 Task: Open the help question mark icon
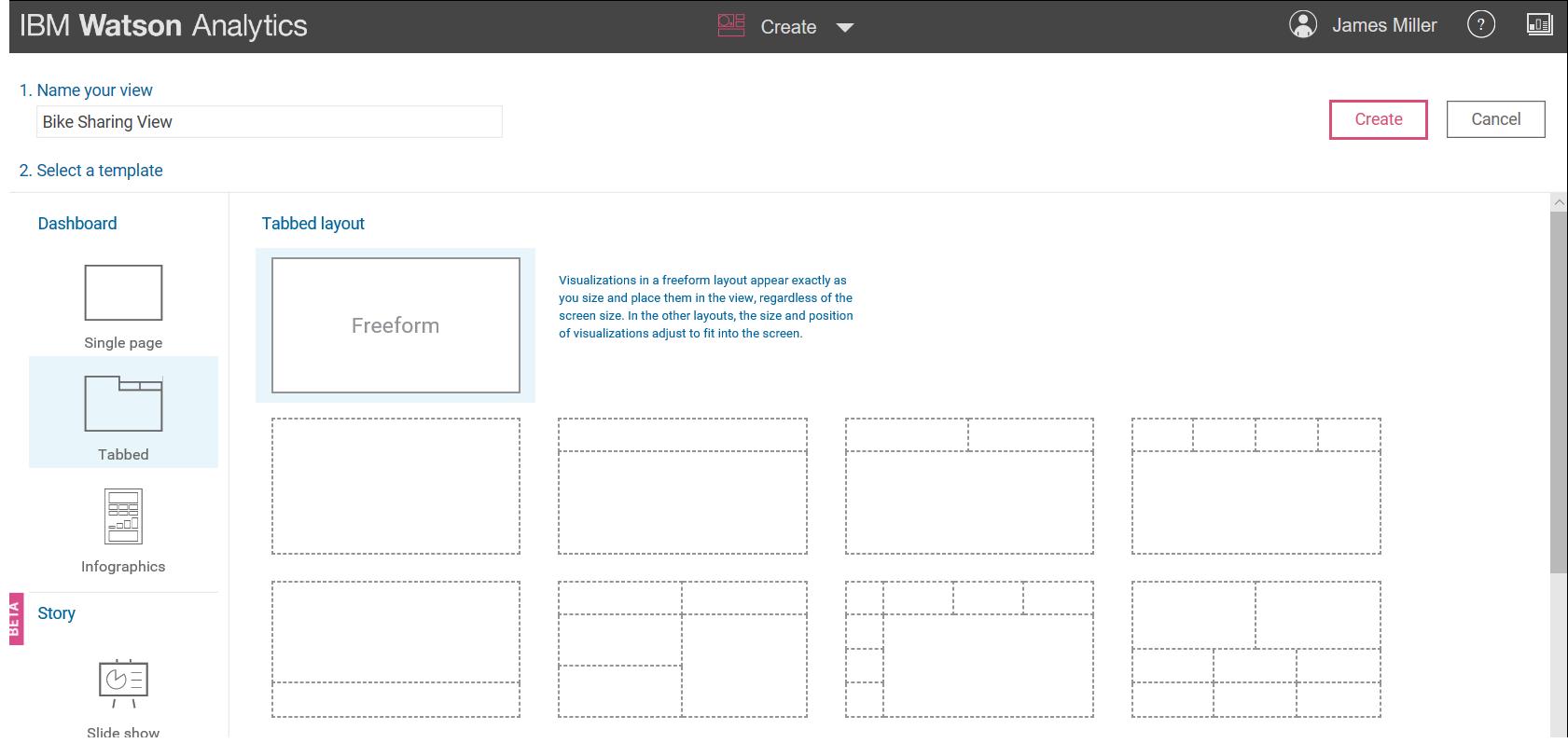[x=1481, y=24]
